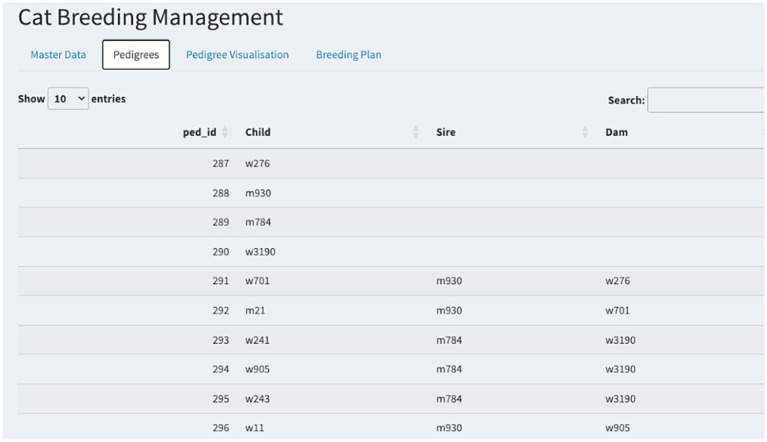The height and width of the screenshot is (442, 767).
Task: Focus the Search input field
Action: tap(706, 100)
